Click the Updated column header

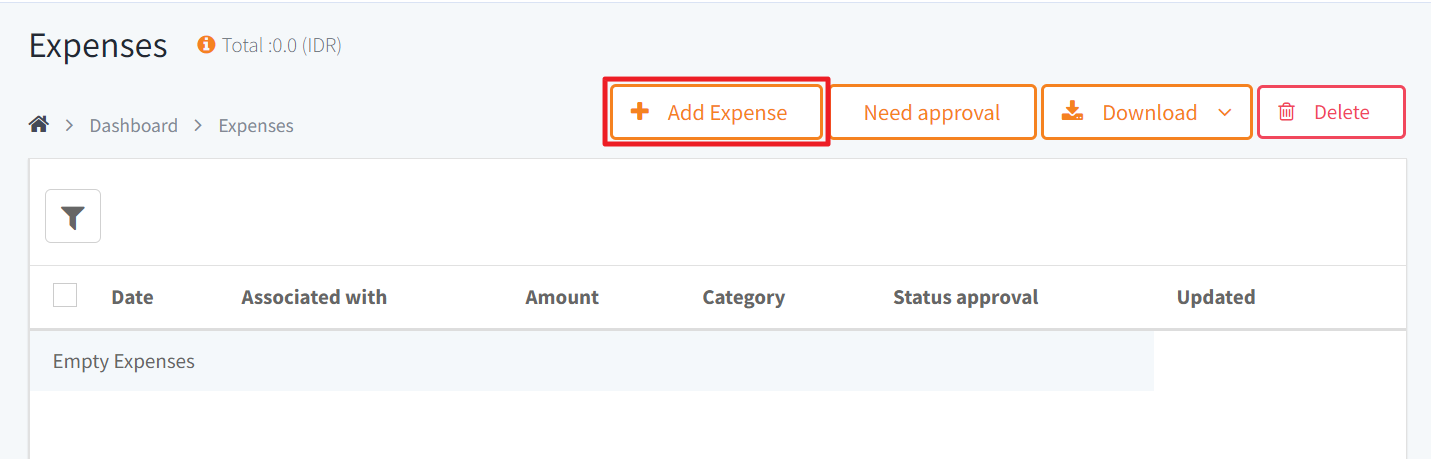pyautogui.click(x=1216, y=297)
